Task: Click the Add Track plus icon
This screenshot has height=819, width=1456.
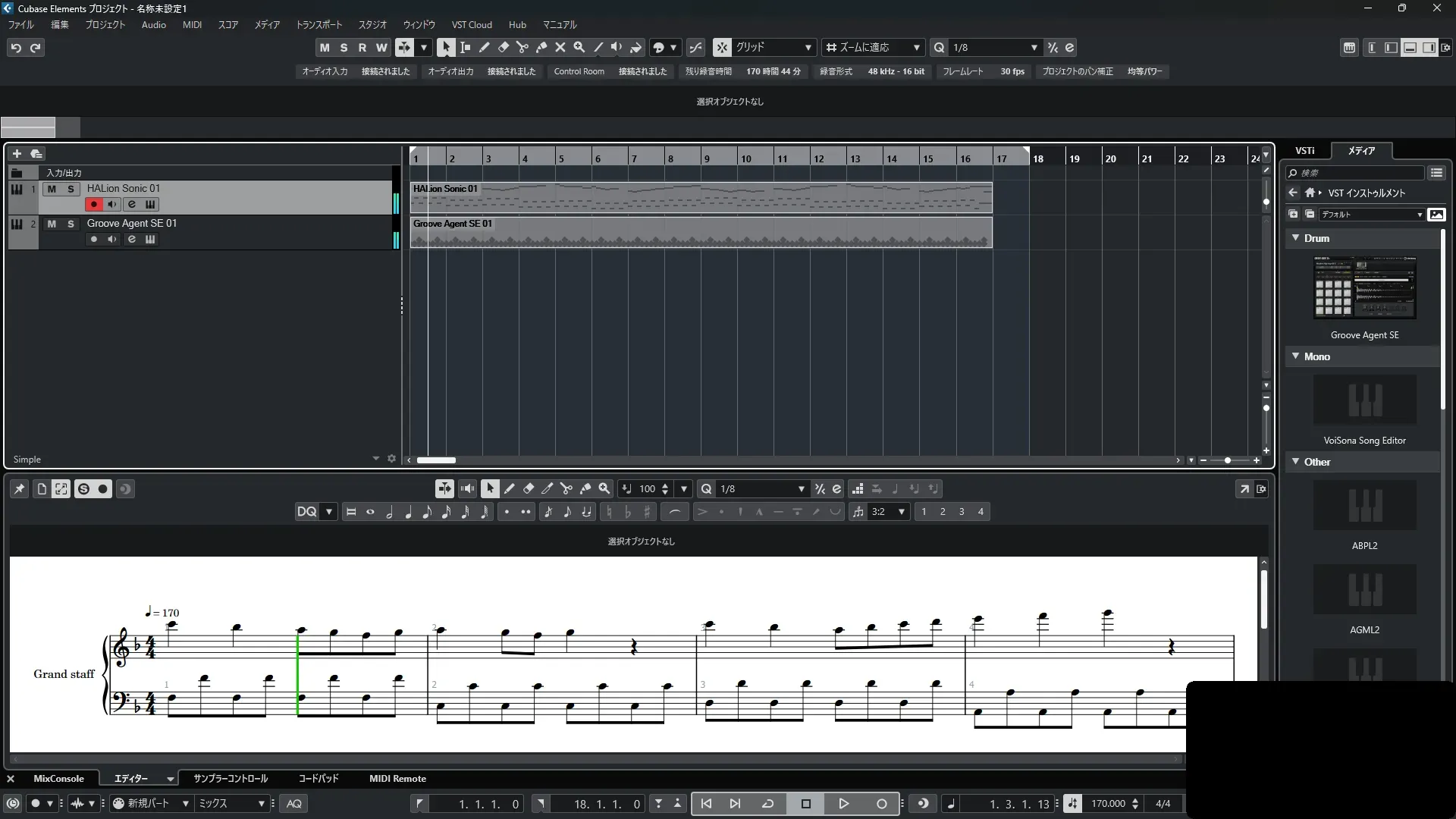Action: pos(17,153)
